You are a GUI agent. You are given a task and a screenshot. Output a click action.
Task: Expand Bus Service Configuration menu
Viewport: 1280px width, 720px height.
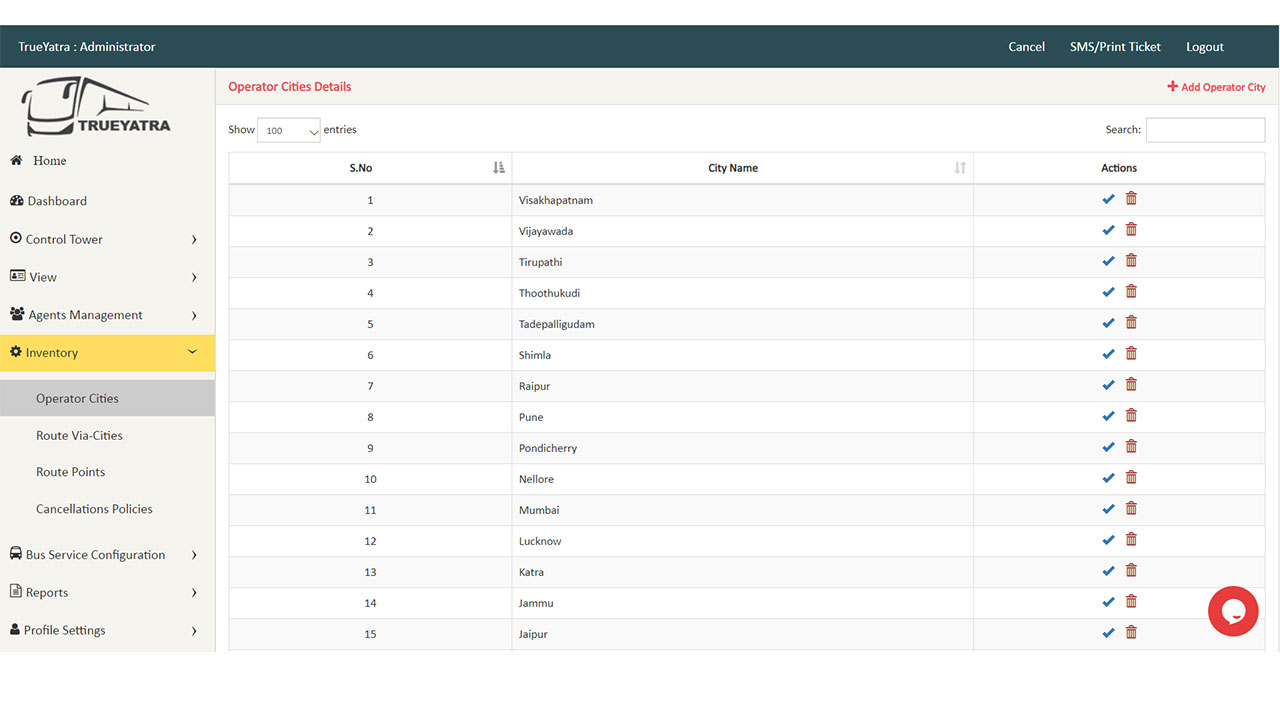tap(105, 555)
